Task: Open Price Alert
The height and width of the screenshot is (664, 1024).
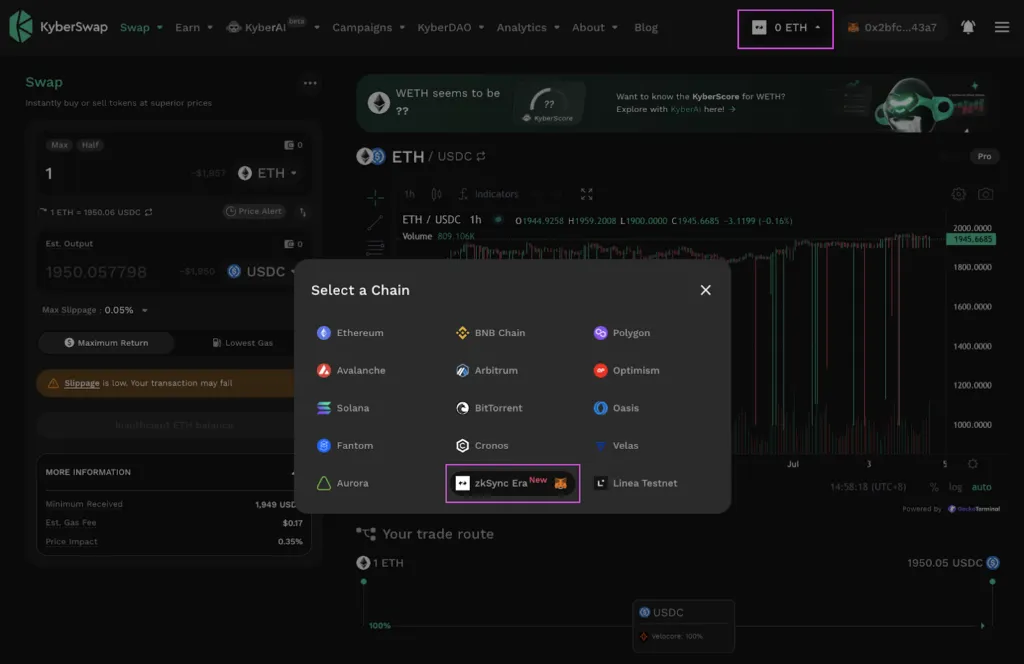Action: point(253,212)
